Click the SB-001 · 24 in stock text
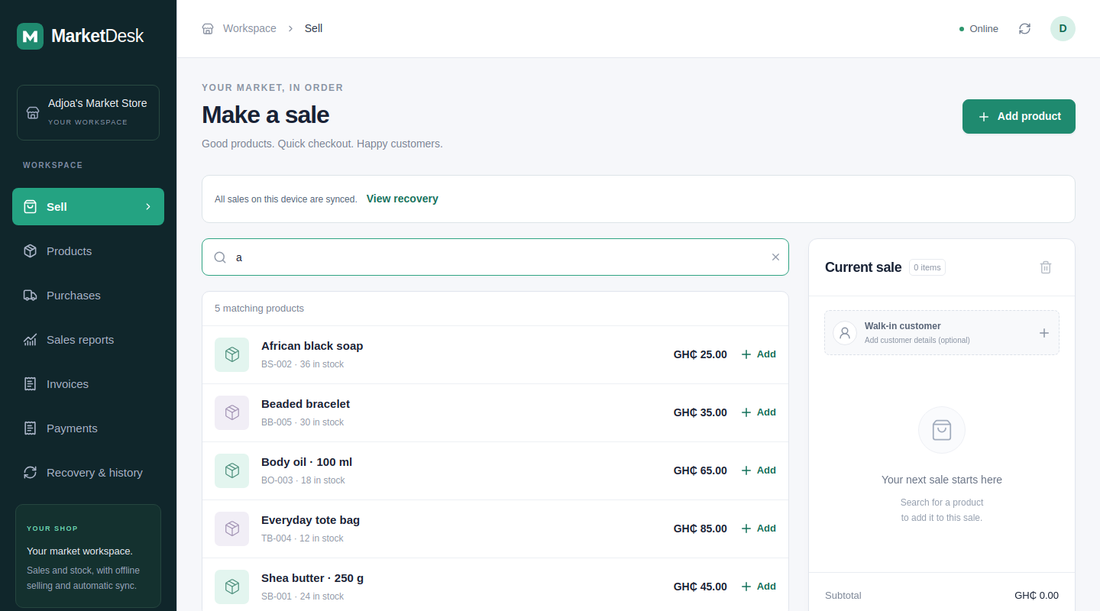Screen dimensions: 1100x611 tap(302, 596)
